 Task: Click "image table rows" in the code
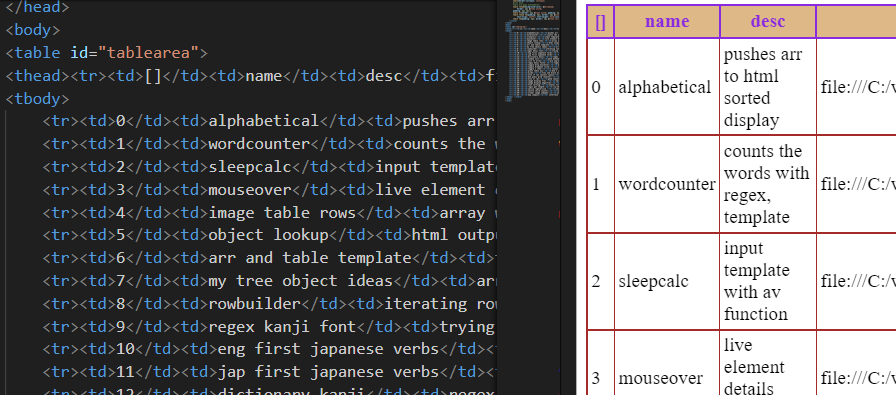point(282,213)
